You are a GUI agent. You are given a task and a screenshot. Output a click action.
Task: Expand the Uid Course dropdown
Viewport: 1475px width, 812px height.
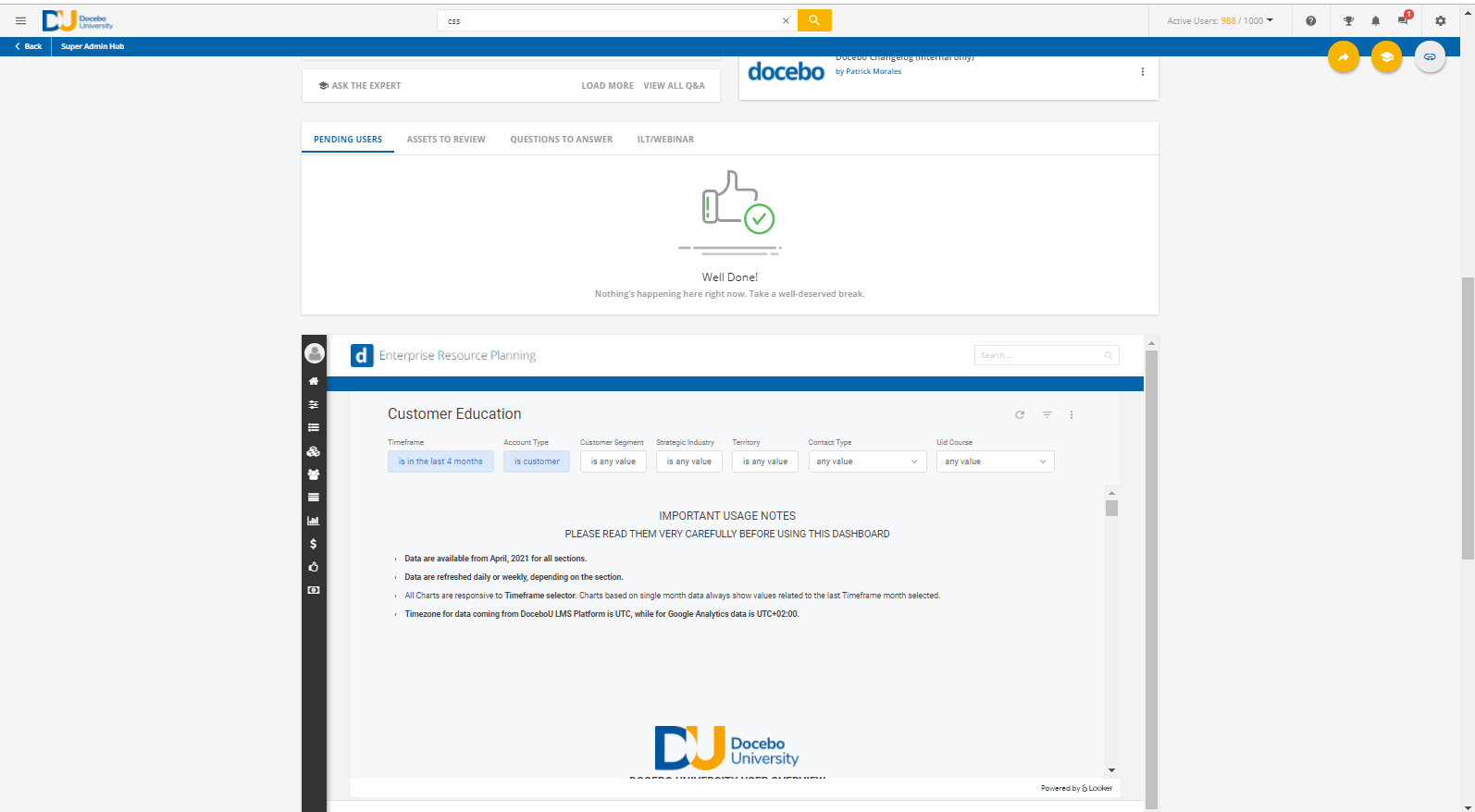coord(995,461)
